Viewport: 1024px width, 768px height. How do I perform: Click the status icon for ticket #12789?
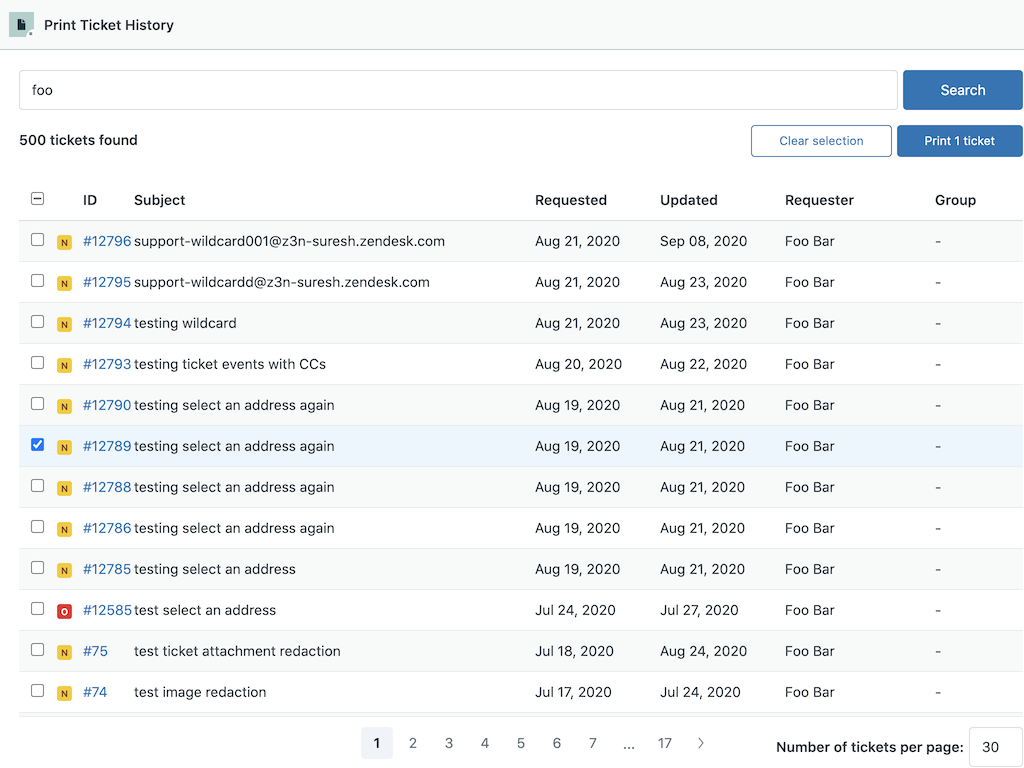point(64,447)
